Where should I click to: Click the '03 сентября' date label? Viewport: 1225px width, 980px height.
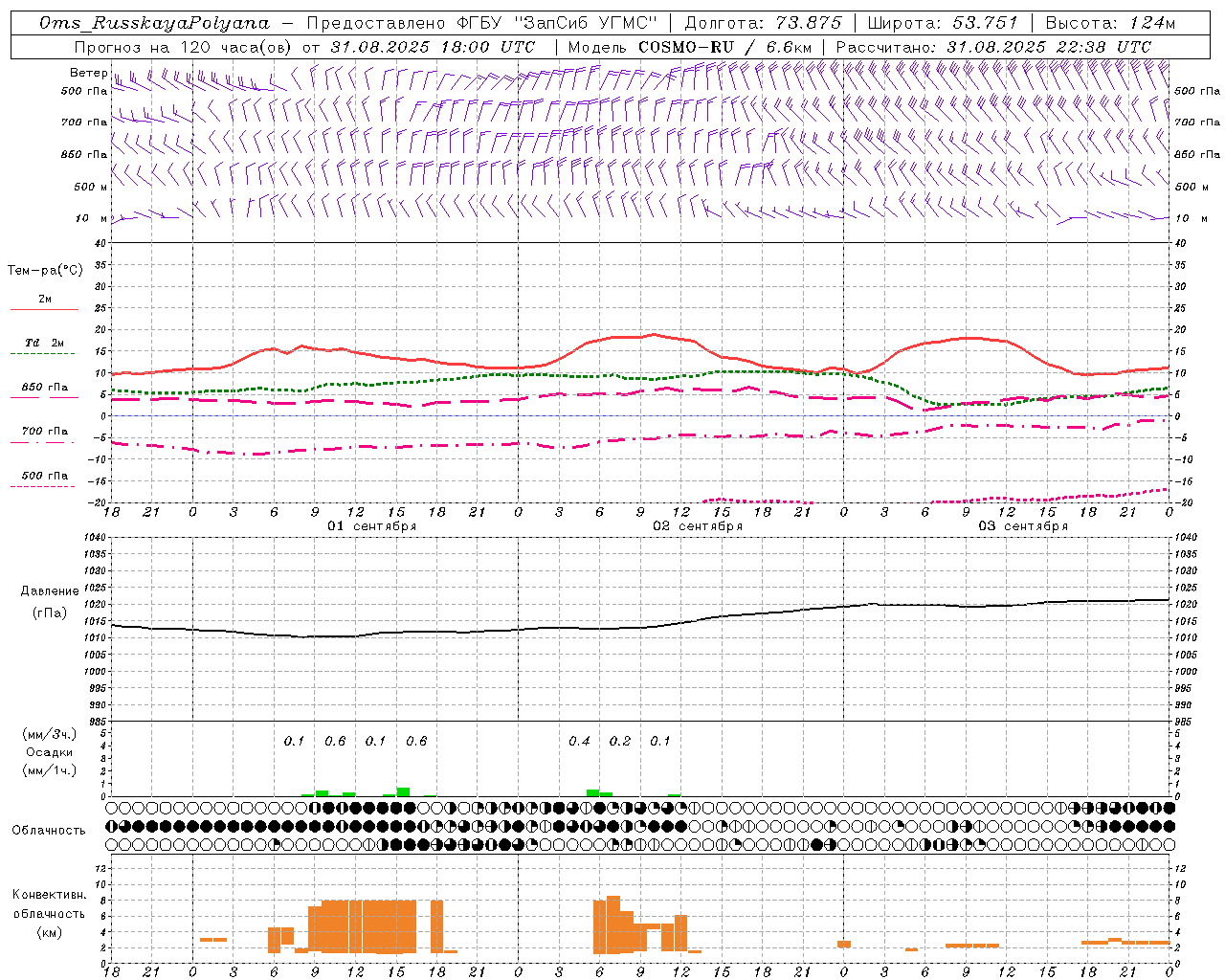(x=1023, y=526)
